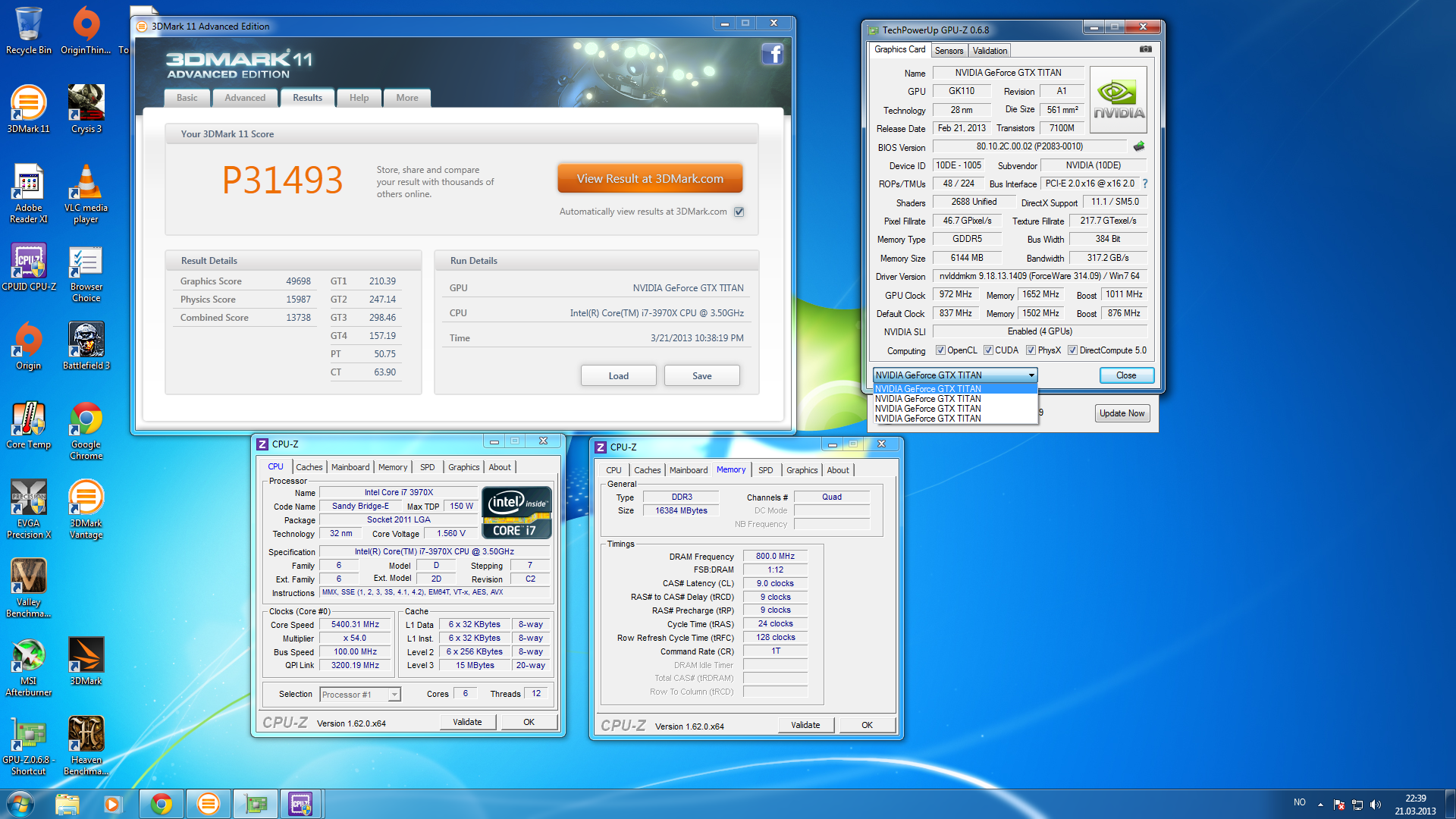Click the DRAM Frequency value 800.0 MHz
Viewport: 1456px width, 819px height.
click(775, 556)
